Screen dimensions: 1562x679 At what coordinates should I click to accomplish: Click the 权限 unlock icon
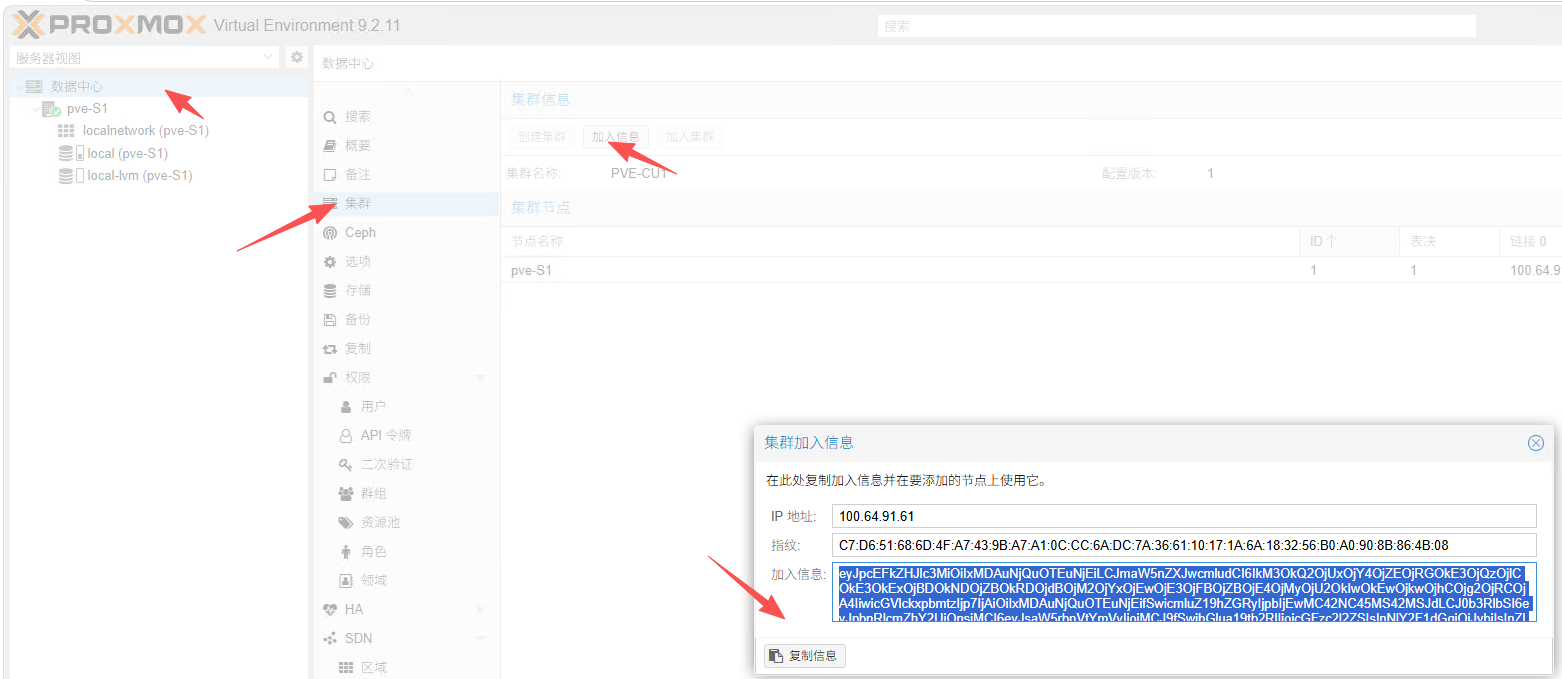pyautogui.click(x=330, y=378)
